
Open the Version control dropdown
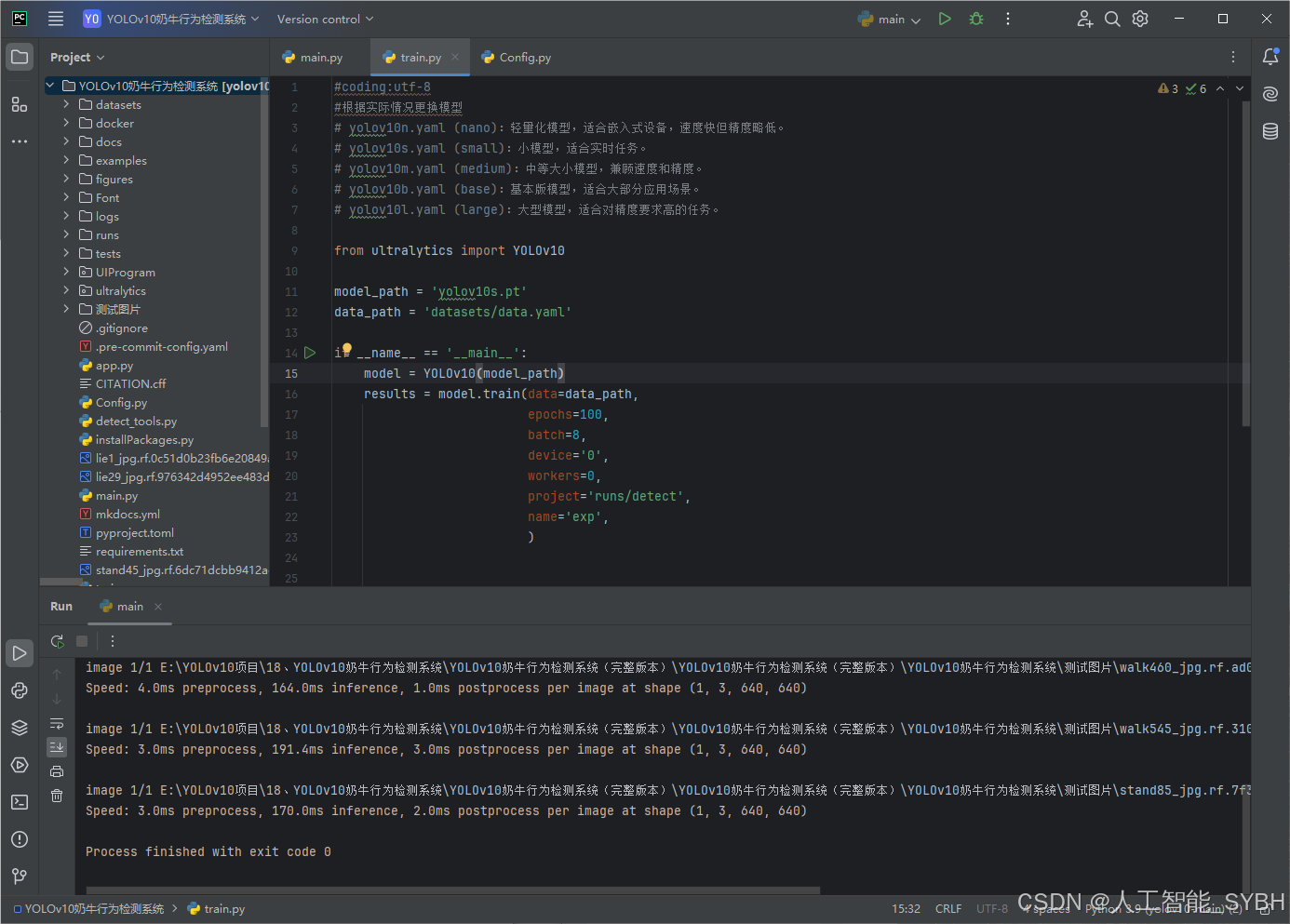pyautogui.click(x=325, y=19)
